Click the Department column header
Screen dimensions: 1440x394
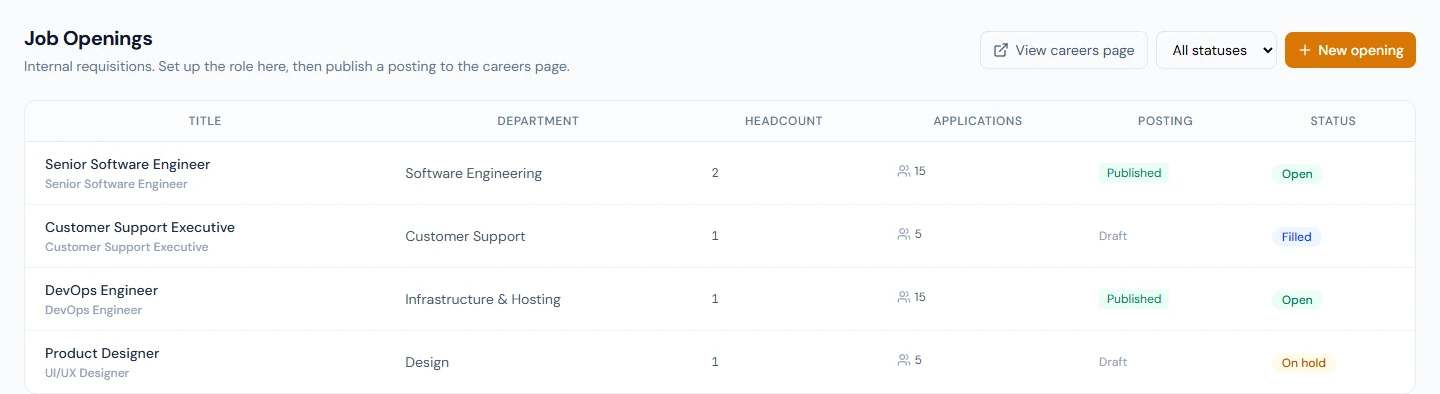click(538, 121)
